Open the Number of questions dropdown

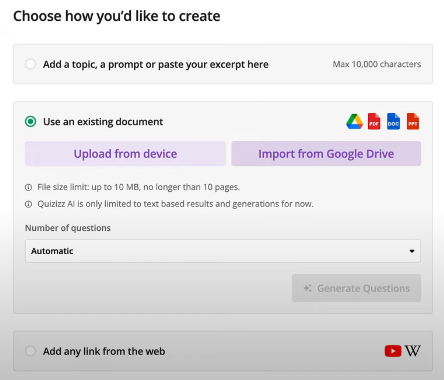coord(223,251)
